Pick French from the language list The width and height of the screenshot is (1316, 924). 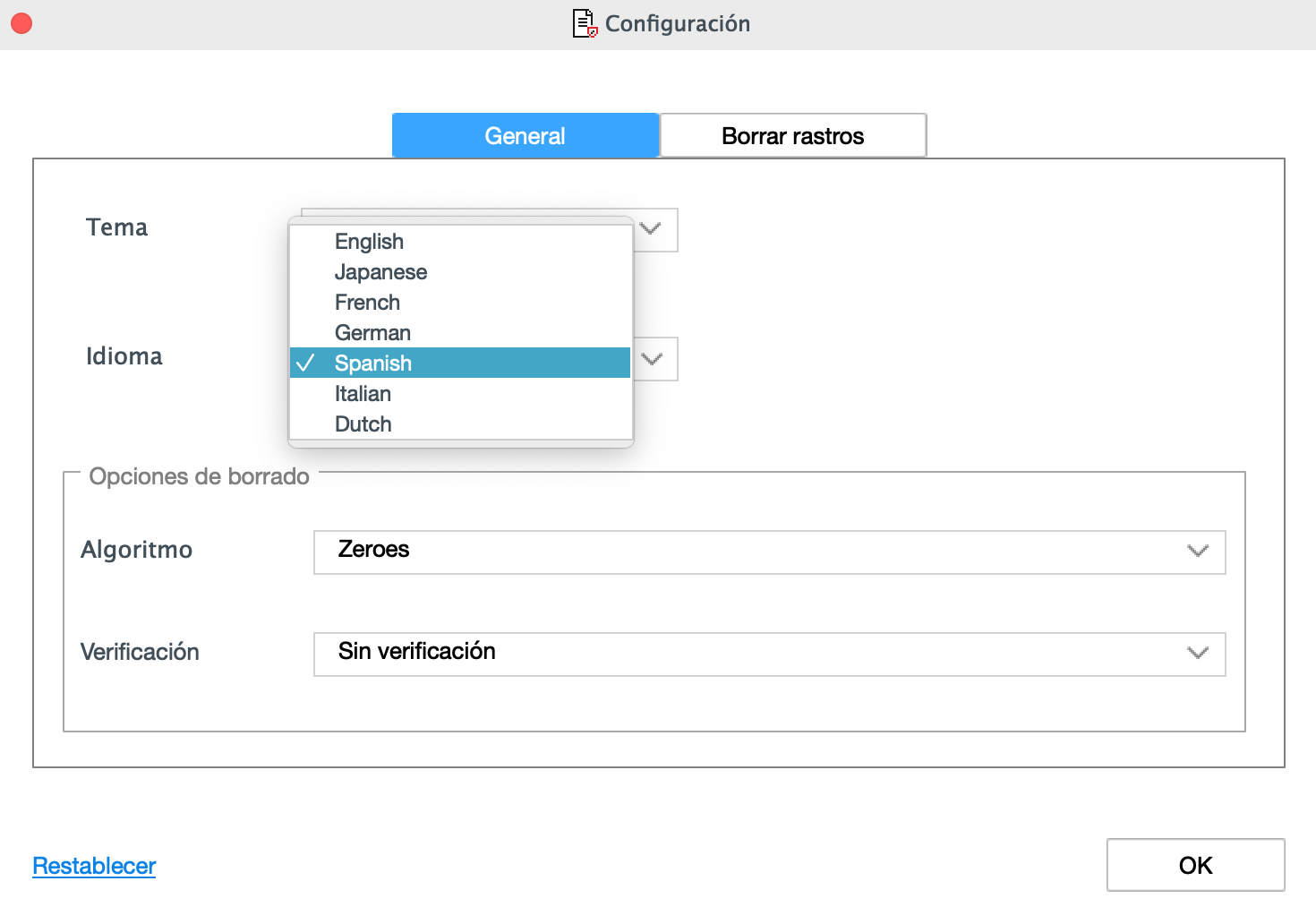pyautogui.click(x=460, y=303)
